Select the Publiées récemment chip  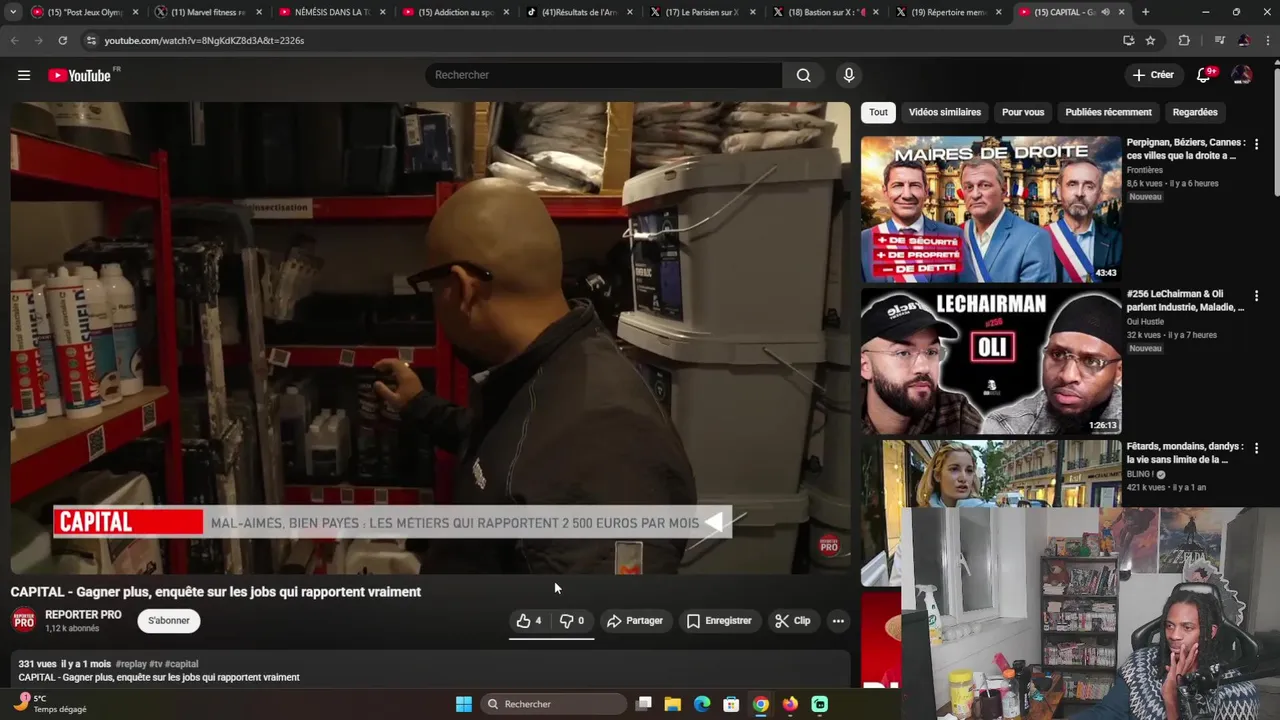click(1108, 112)
